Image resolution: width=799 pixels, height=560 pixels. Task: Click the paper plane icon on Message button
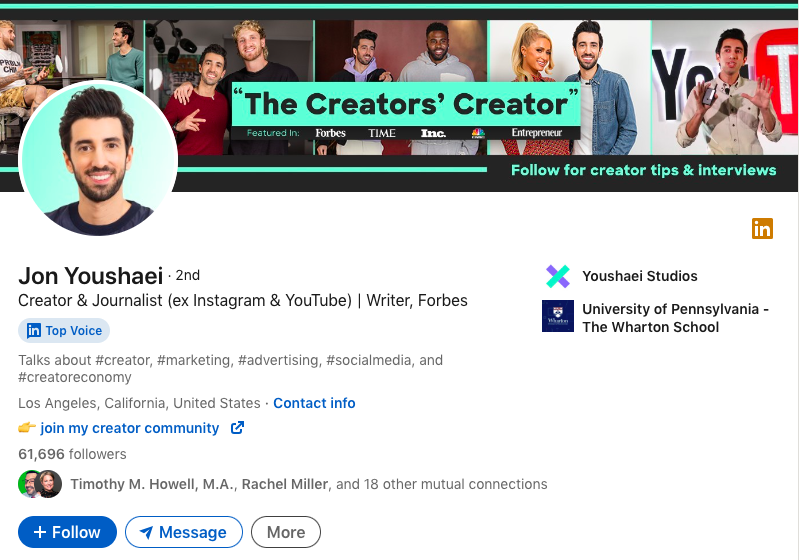146,532
